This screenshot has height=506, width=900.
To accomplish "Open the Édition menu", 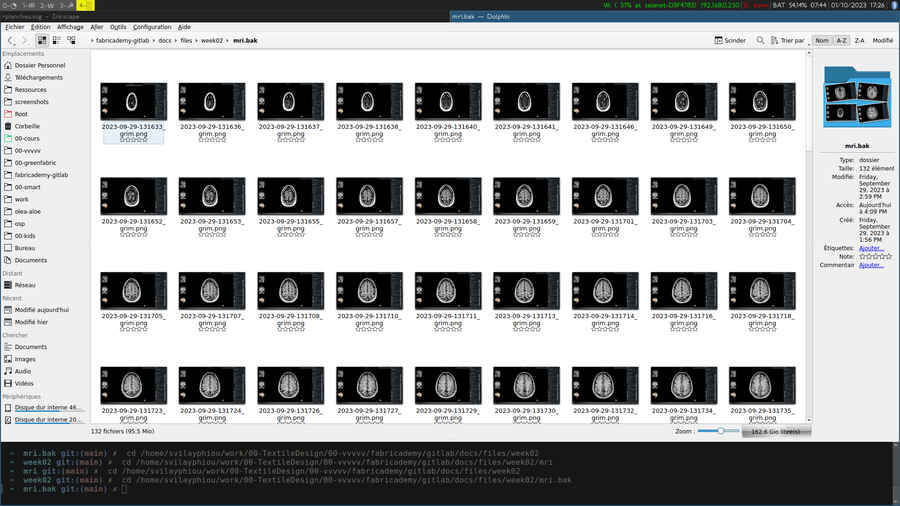I will [40, 27].
